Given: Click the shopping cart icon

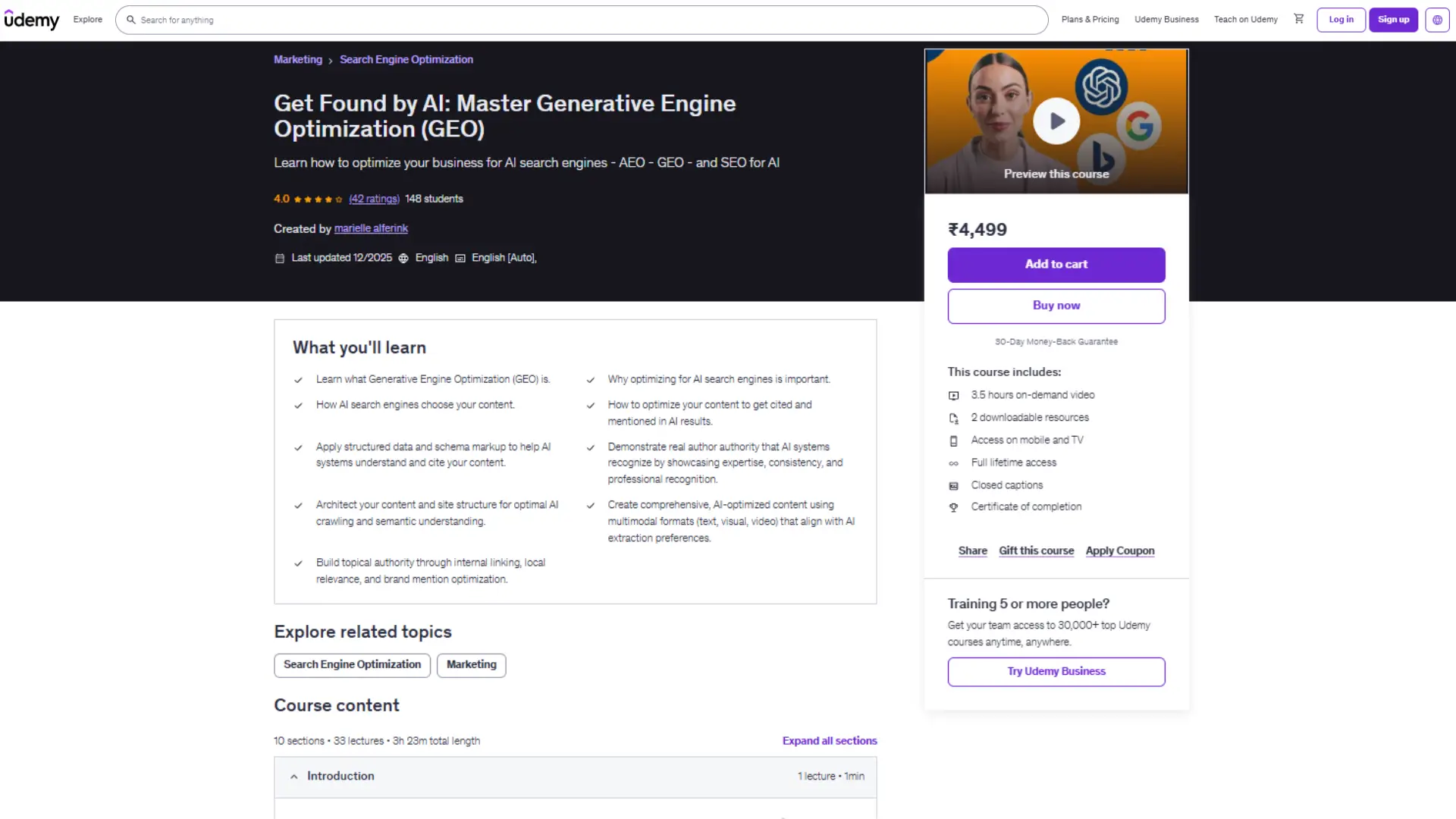Looking at the screenshot, I should pos(1298,19).
